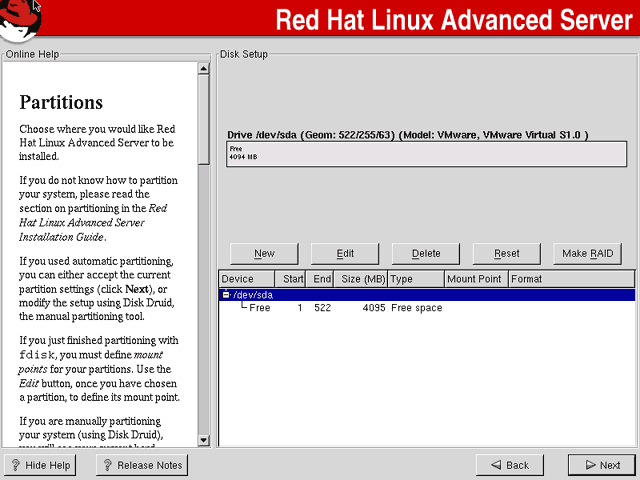Collapse the /dev/sda tree node
Image resolution: width=640 pixels, height=480 pixels.
(226, 294)
